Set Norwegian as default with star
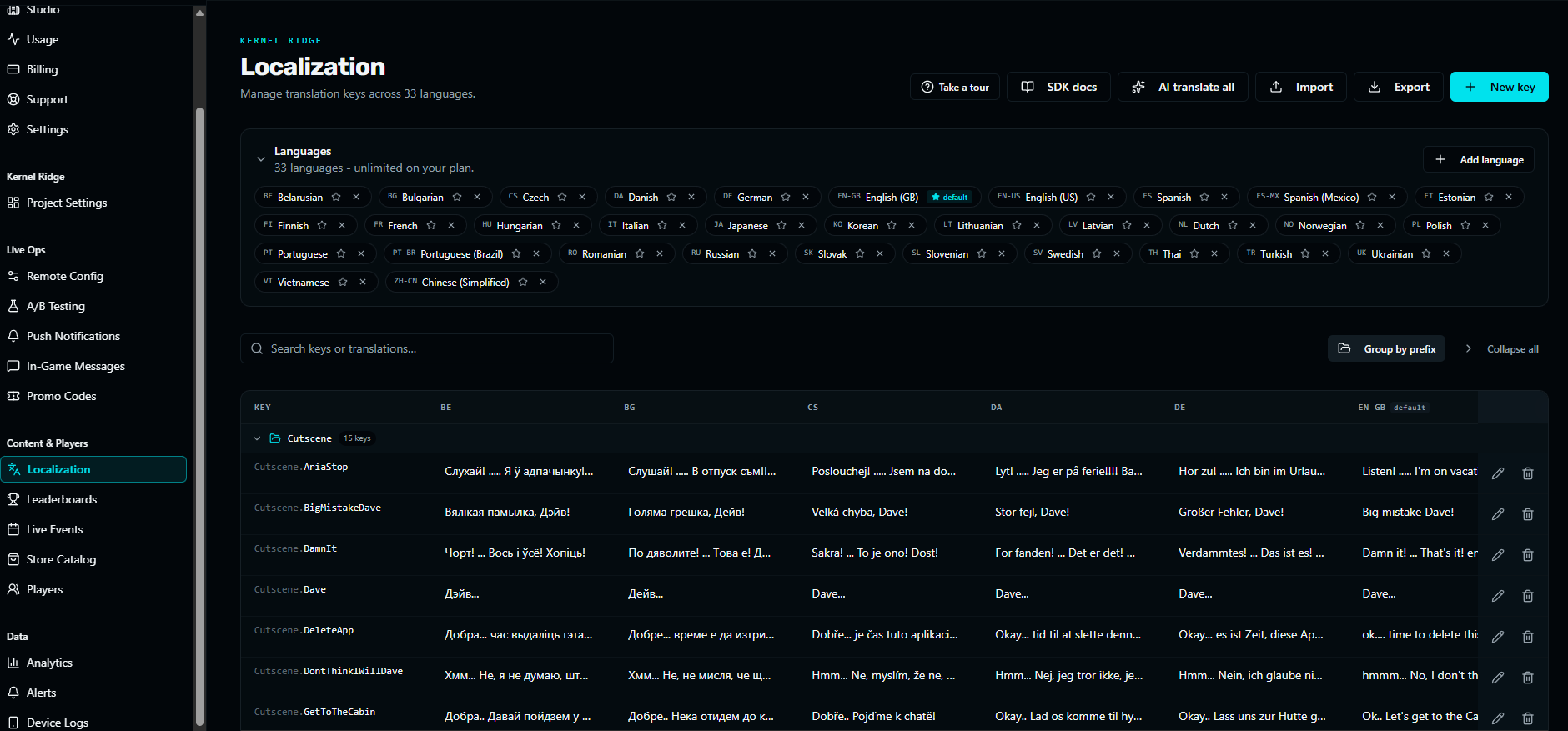The width and height of the screenshot is (1568, 731). click(x=1360, y=226)
